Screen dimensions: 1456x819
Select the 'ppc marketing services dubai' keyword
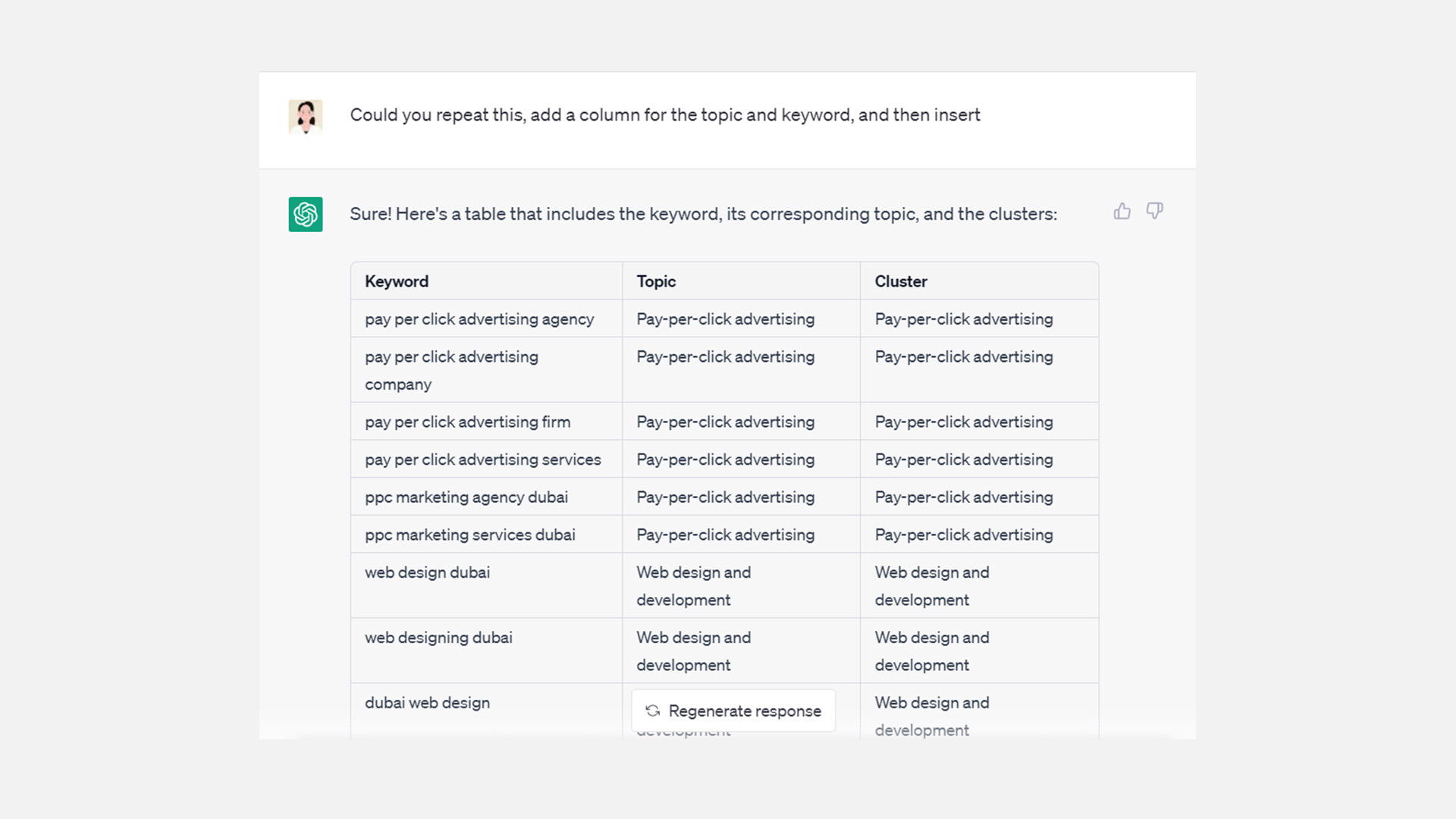469,534
